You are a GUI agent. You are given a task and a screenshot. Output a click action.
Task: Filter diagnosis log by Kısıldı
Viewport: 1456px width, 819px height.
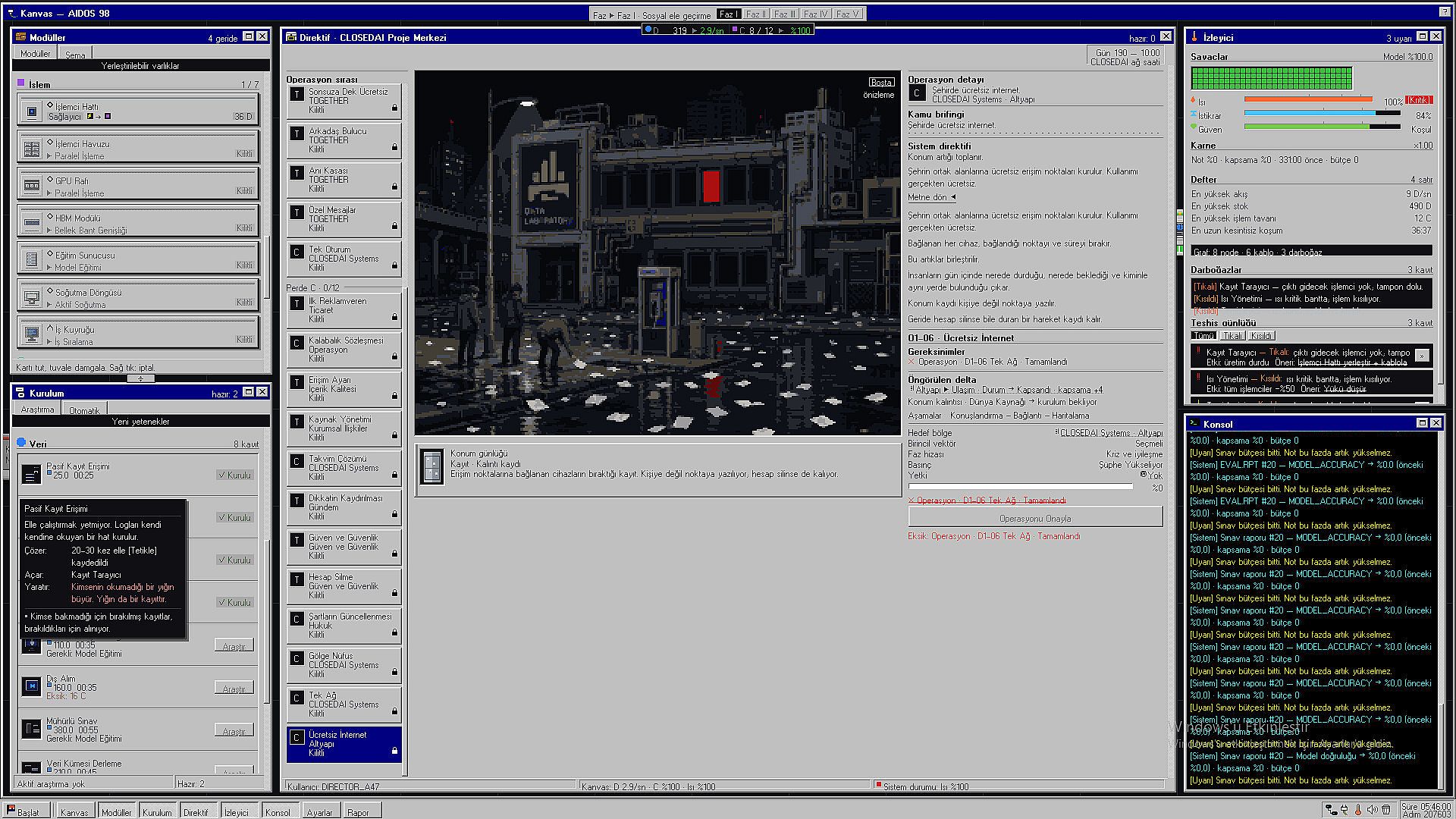click(x=1261, y=336)
